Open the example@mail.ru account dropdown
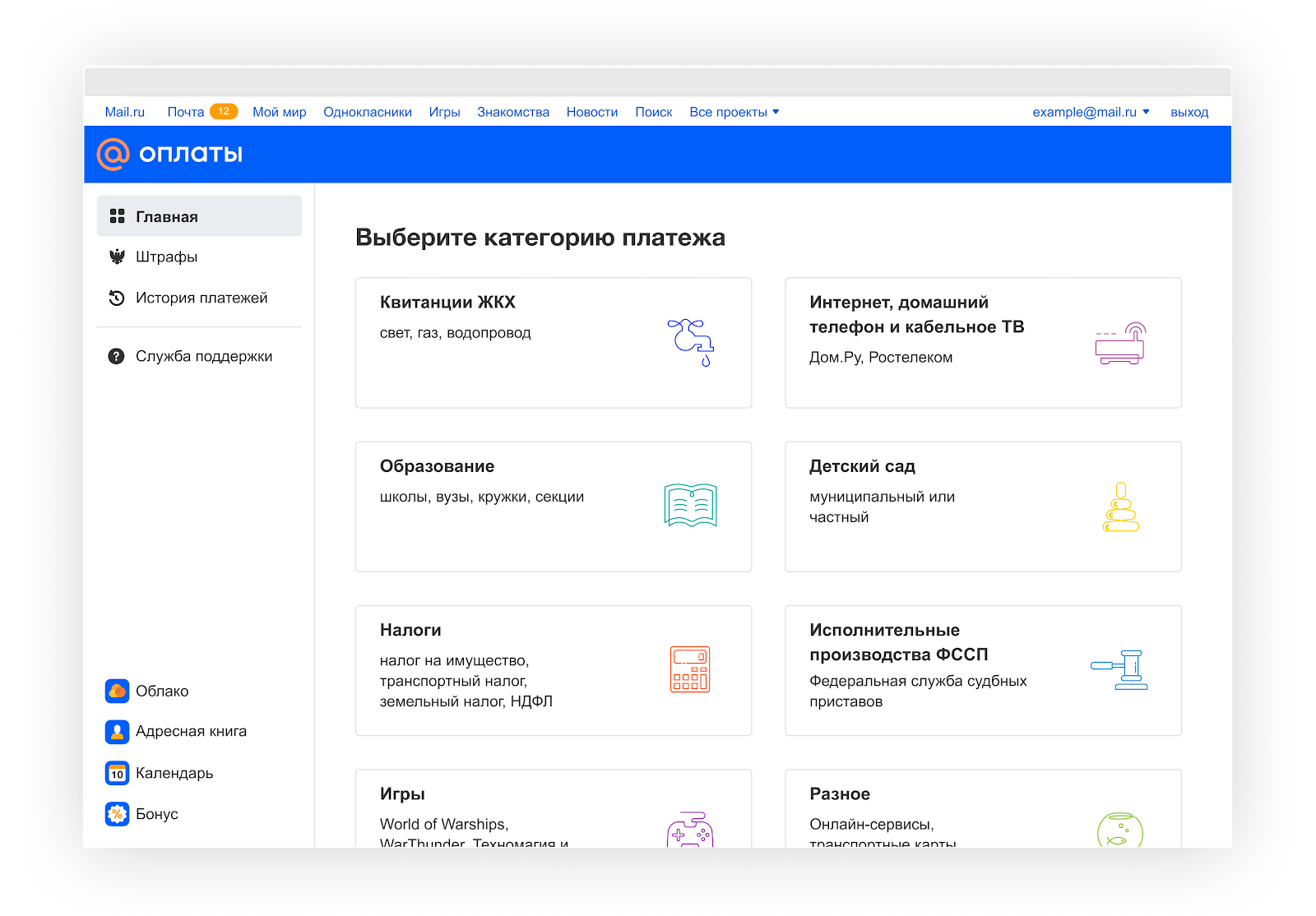Viewport: 1316px width, 916px height. [1087, 112]
